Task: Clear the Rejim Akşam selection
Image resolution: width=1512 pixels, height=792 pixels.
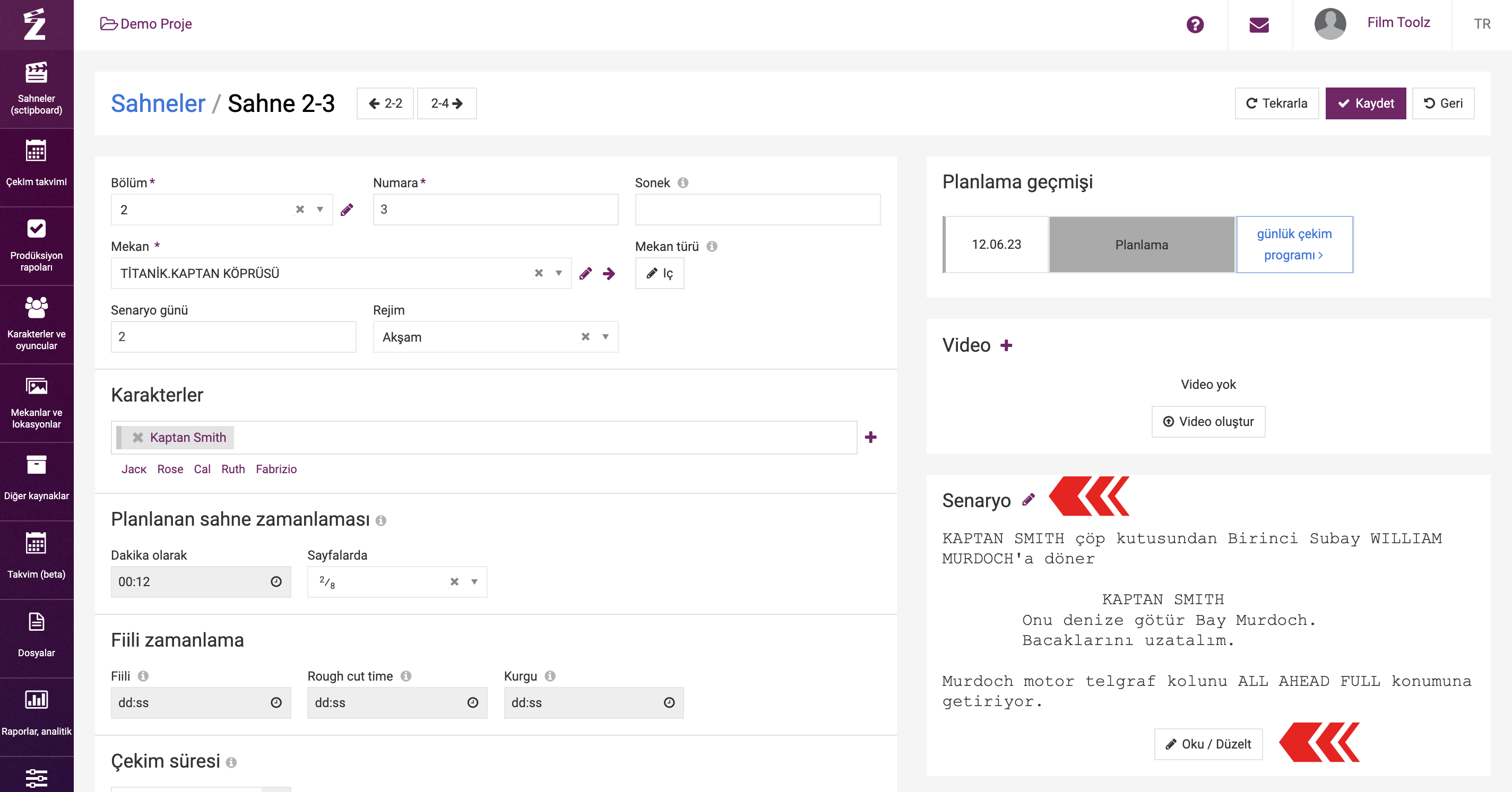Action: [x=585, y=337]
